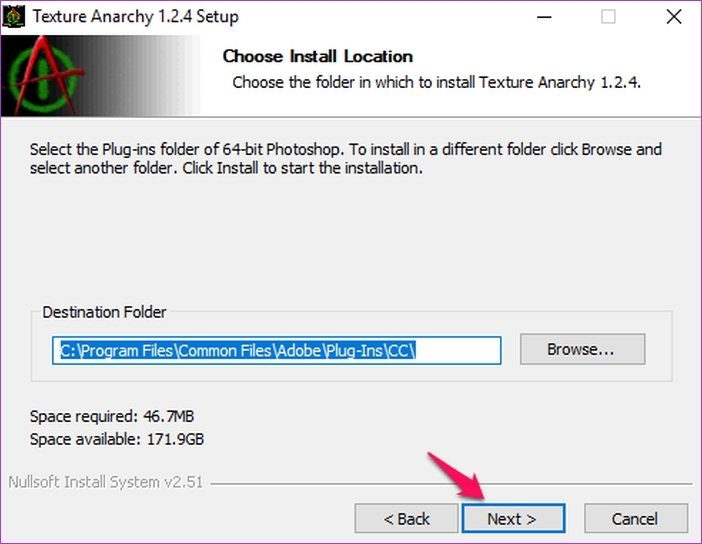Proceed with the Next > button
The width and height of the screenshot is (702, 544).
(x=513, y=518)
